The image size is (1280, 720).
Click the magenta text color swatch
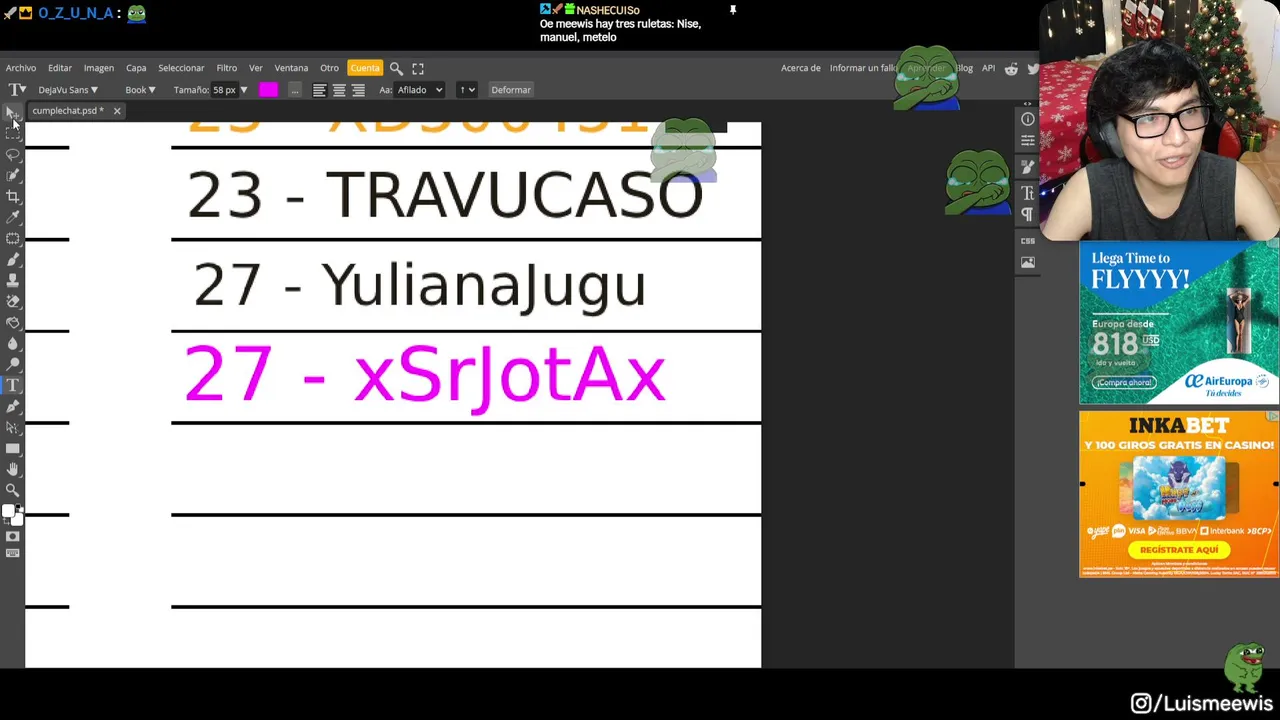pos(268,90)
